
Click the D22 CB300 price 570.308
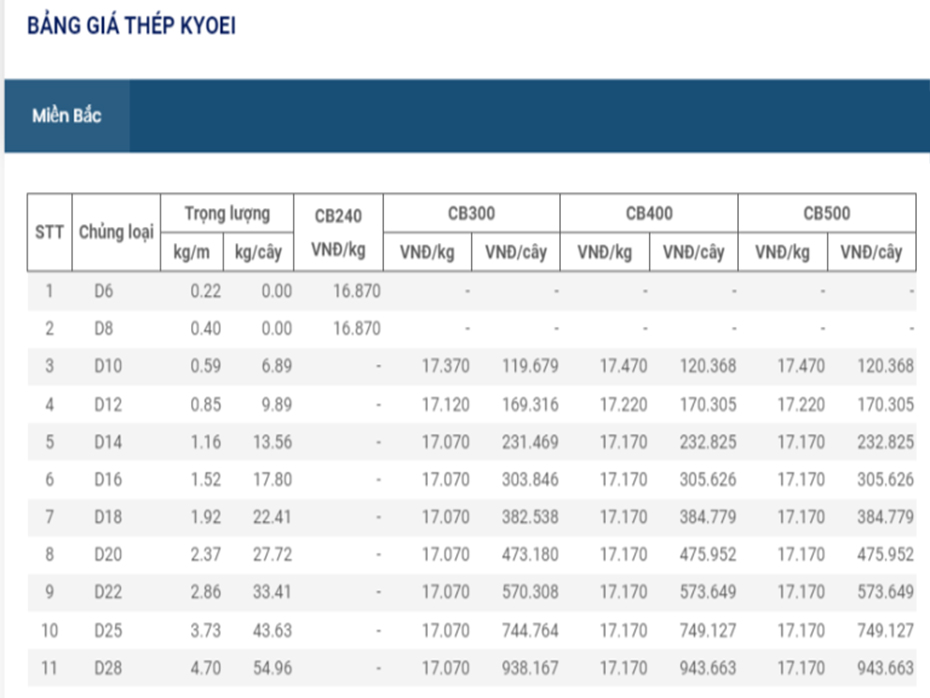(530, 591)
